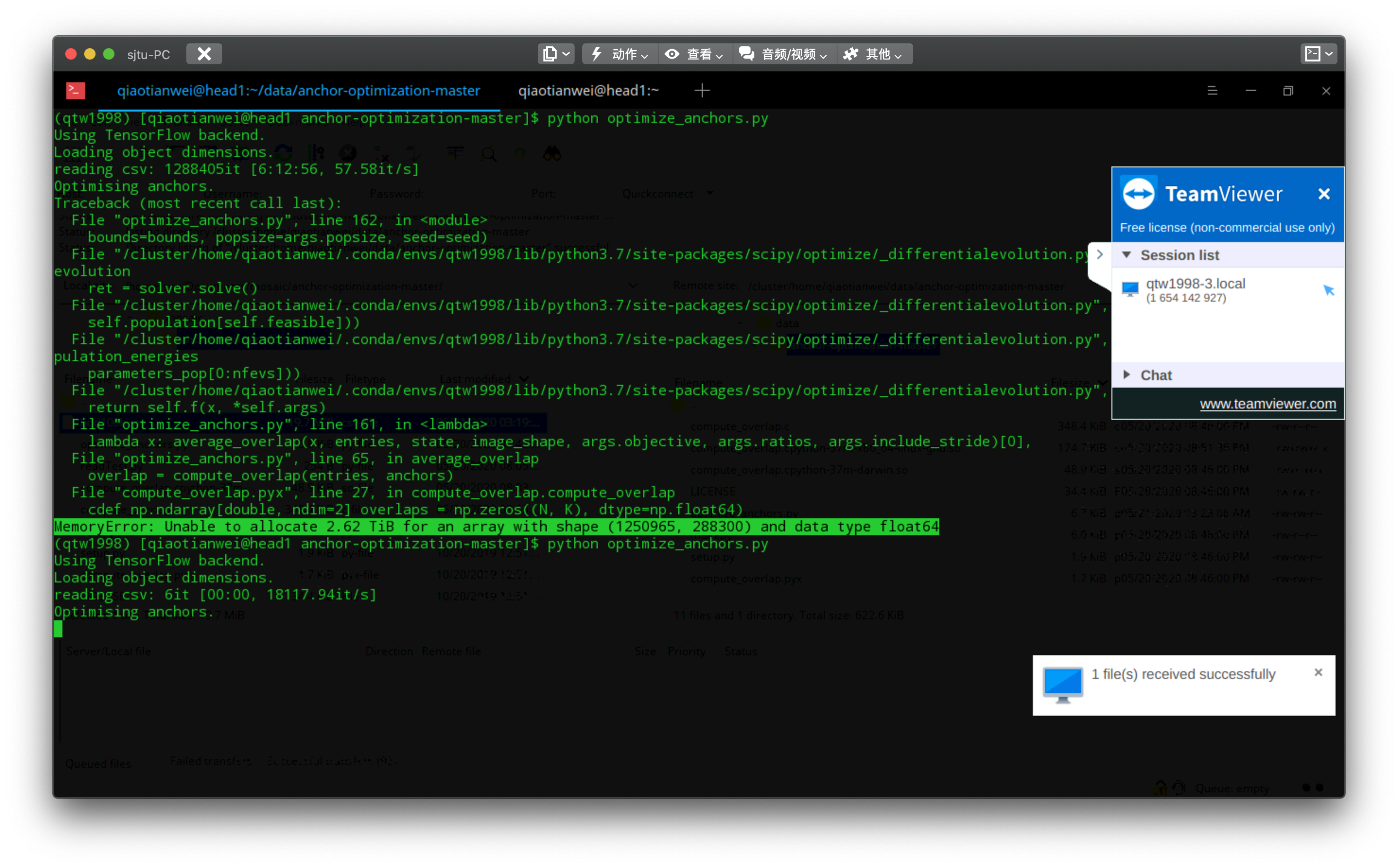Click the qtw1998-3.local session entry
Viewport: 1398px width, 868px height.
pos(1195,290)
